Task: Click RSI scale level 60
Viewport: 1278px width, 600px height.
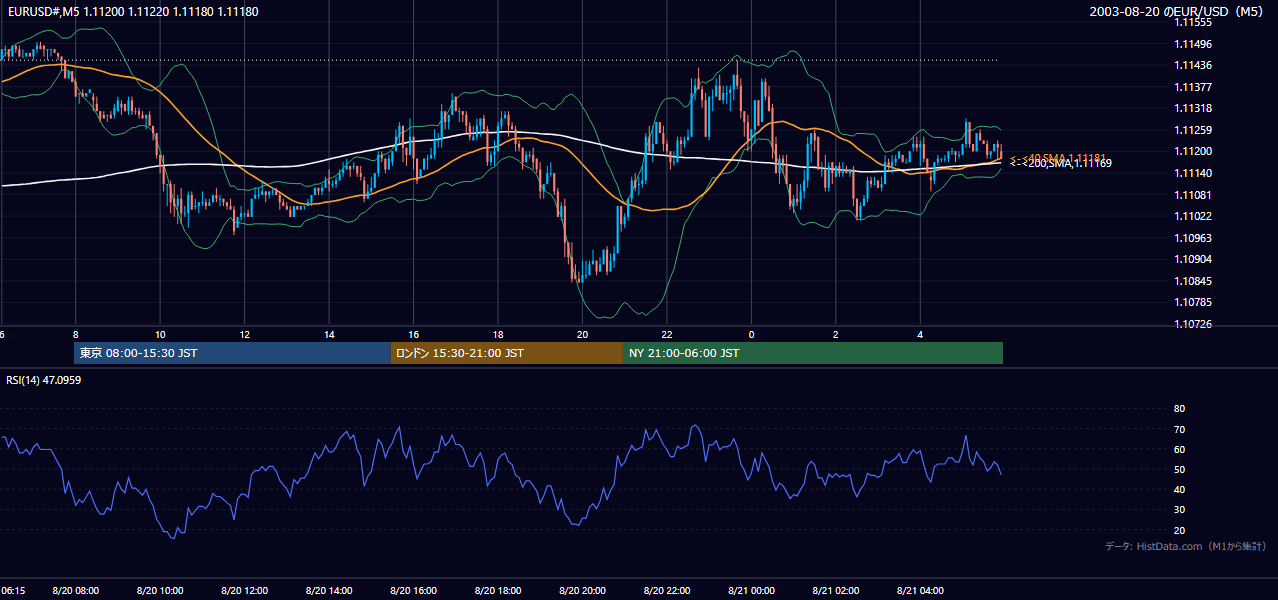Action: [x=1179, y=449]
